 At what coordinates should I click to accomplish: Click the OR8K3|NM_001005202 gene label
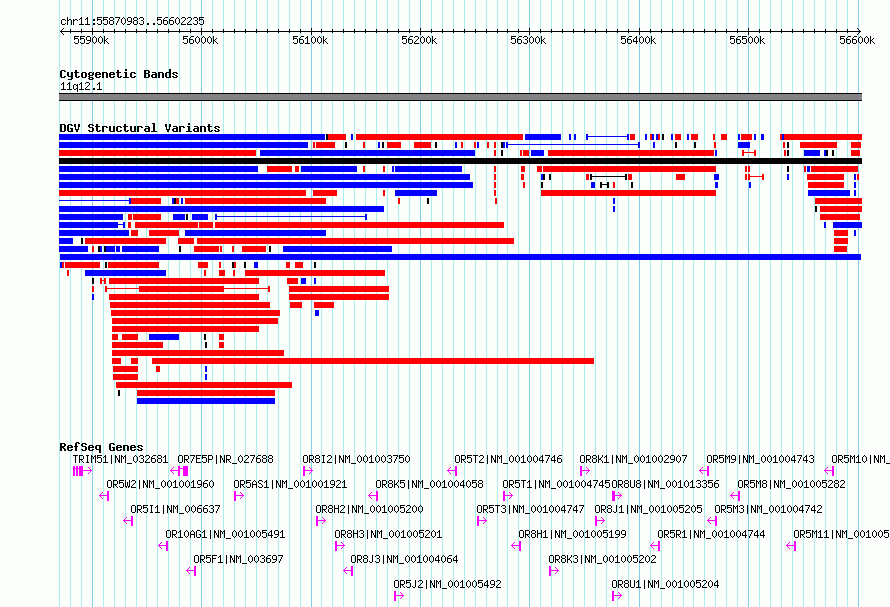coord(602,559)
